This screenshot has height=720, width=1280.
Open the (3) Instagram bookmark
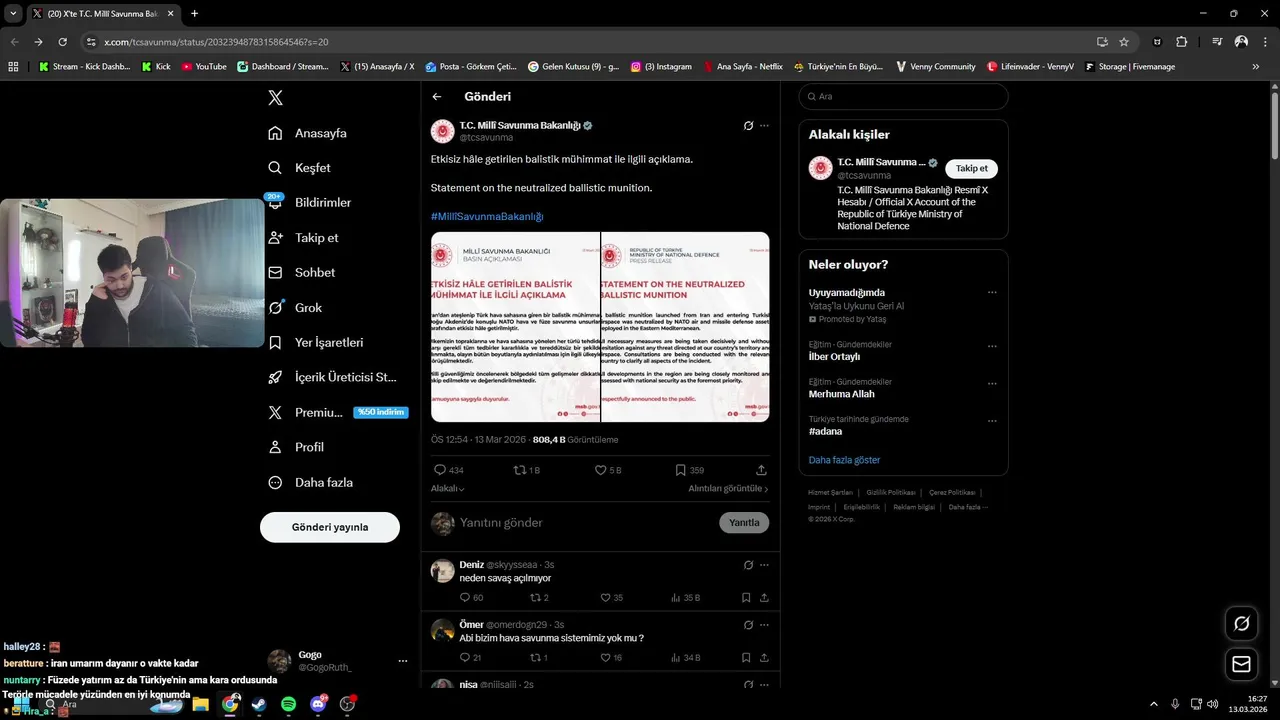coord(661,67)
